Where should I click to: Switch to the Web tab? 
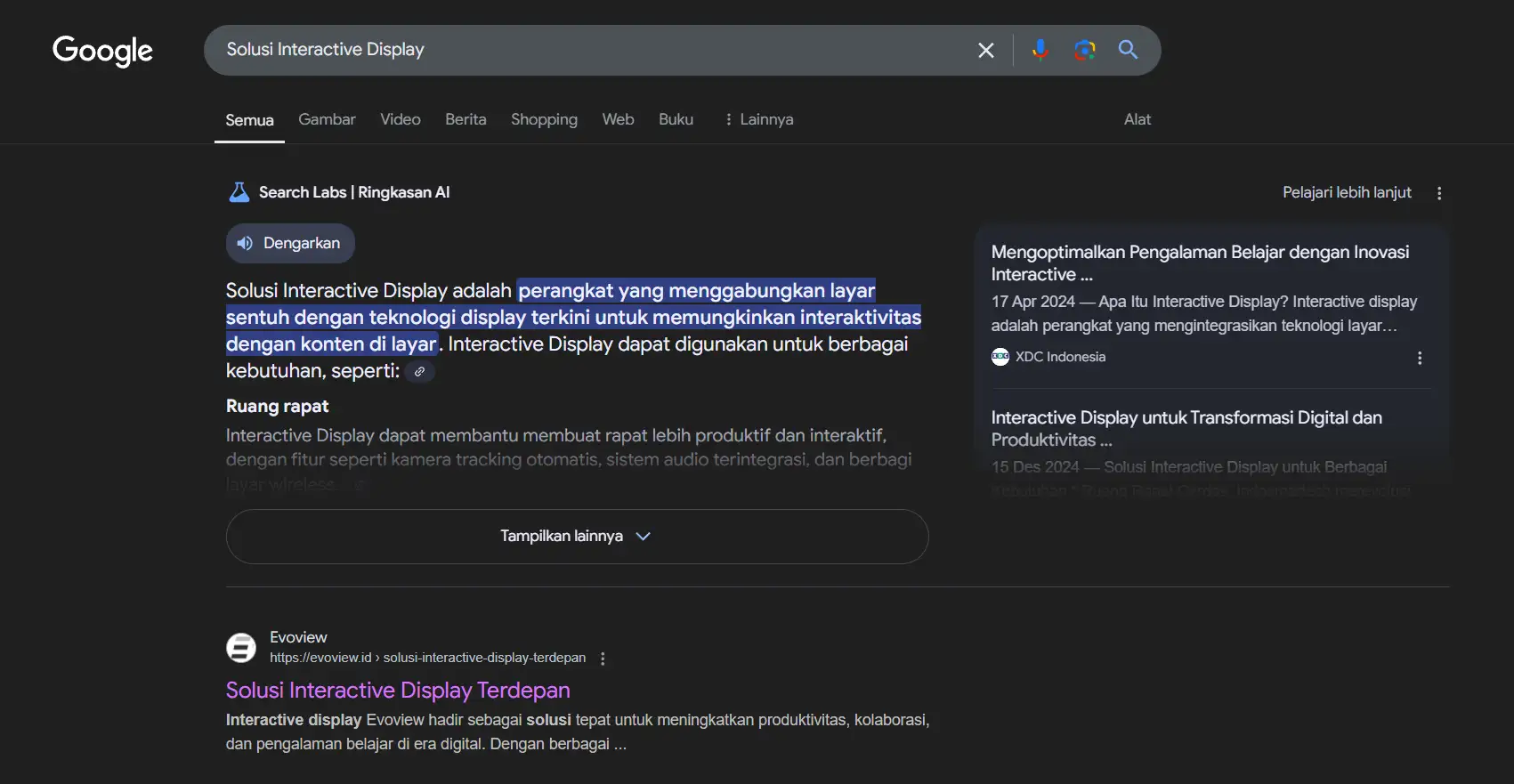[618, 119]
